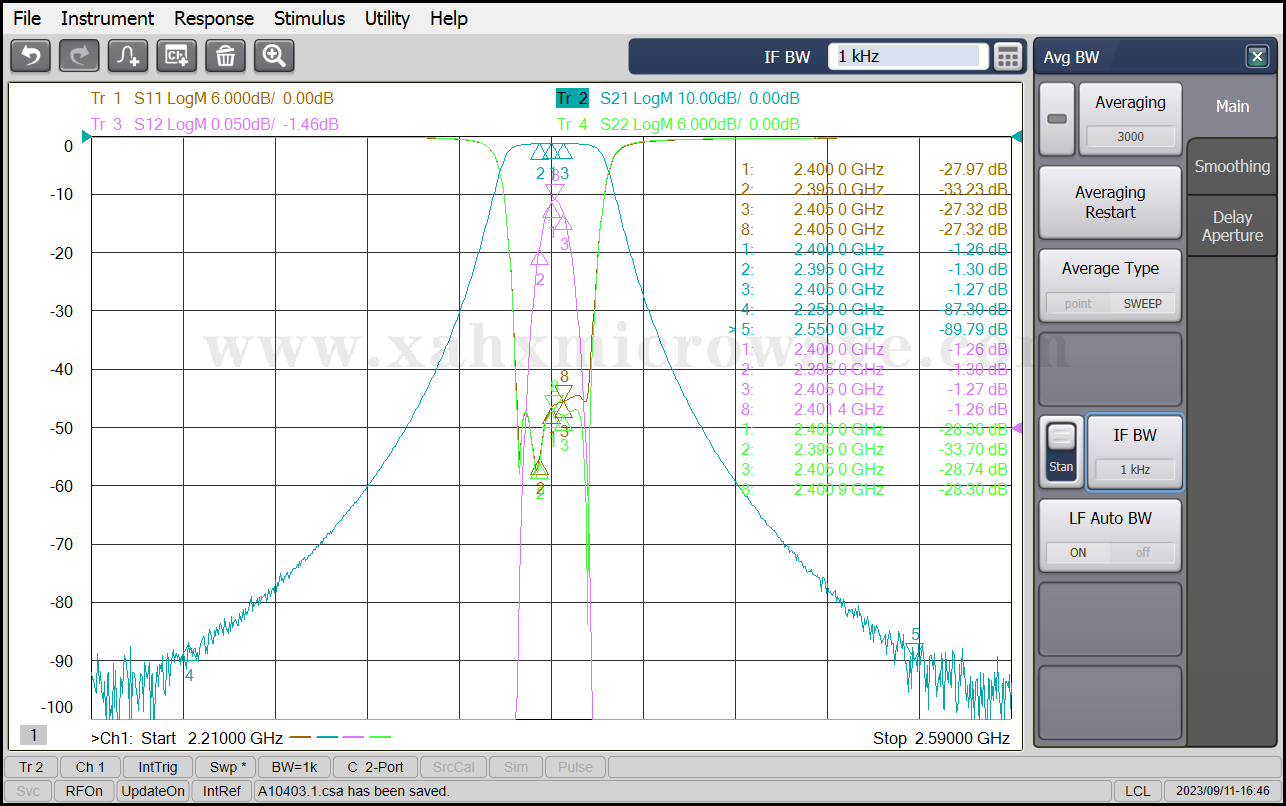Click the Delete trash can icon

pyautogui.click(x=226, y=56)
